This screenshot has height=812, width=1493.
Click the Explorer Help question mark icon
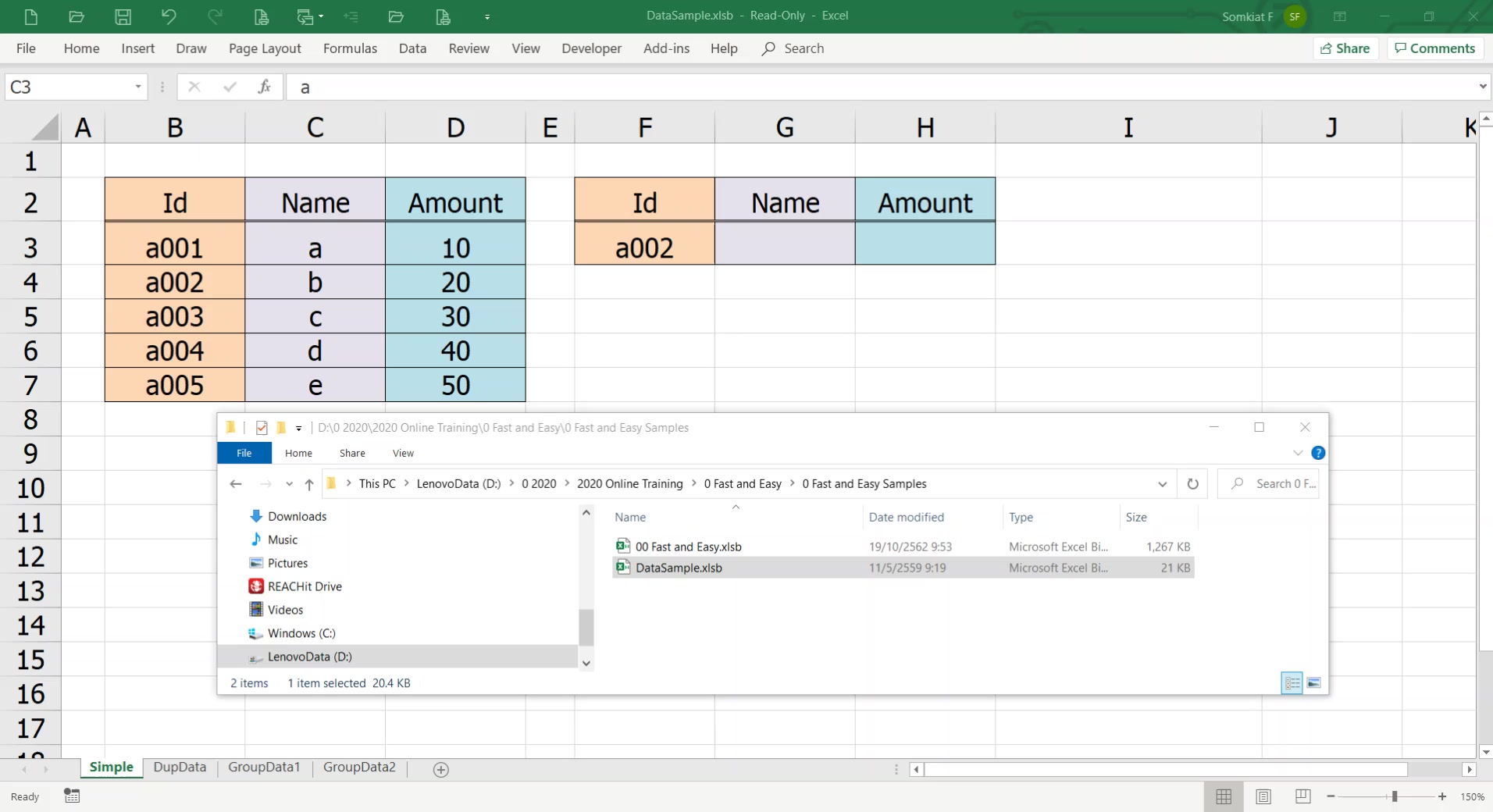pos(1318,453)
